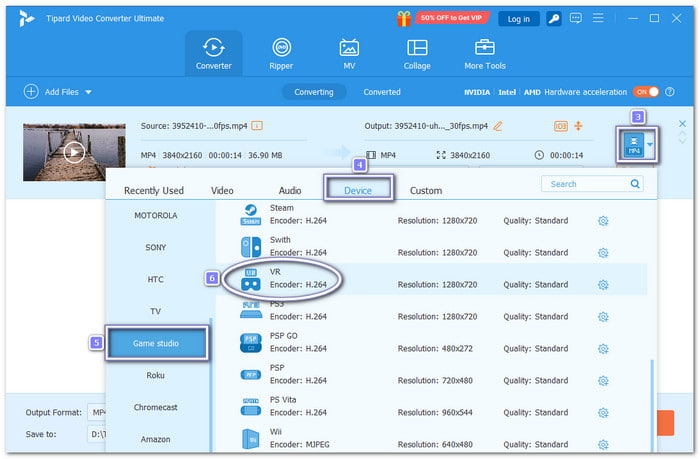Click the Log in button
Viewport: 700px width, 459px height.
coord(519,18)
